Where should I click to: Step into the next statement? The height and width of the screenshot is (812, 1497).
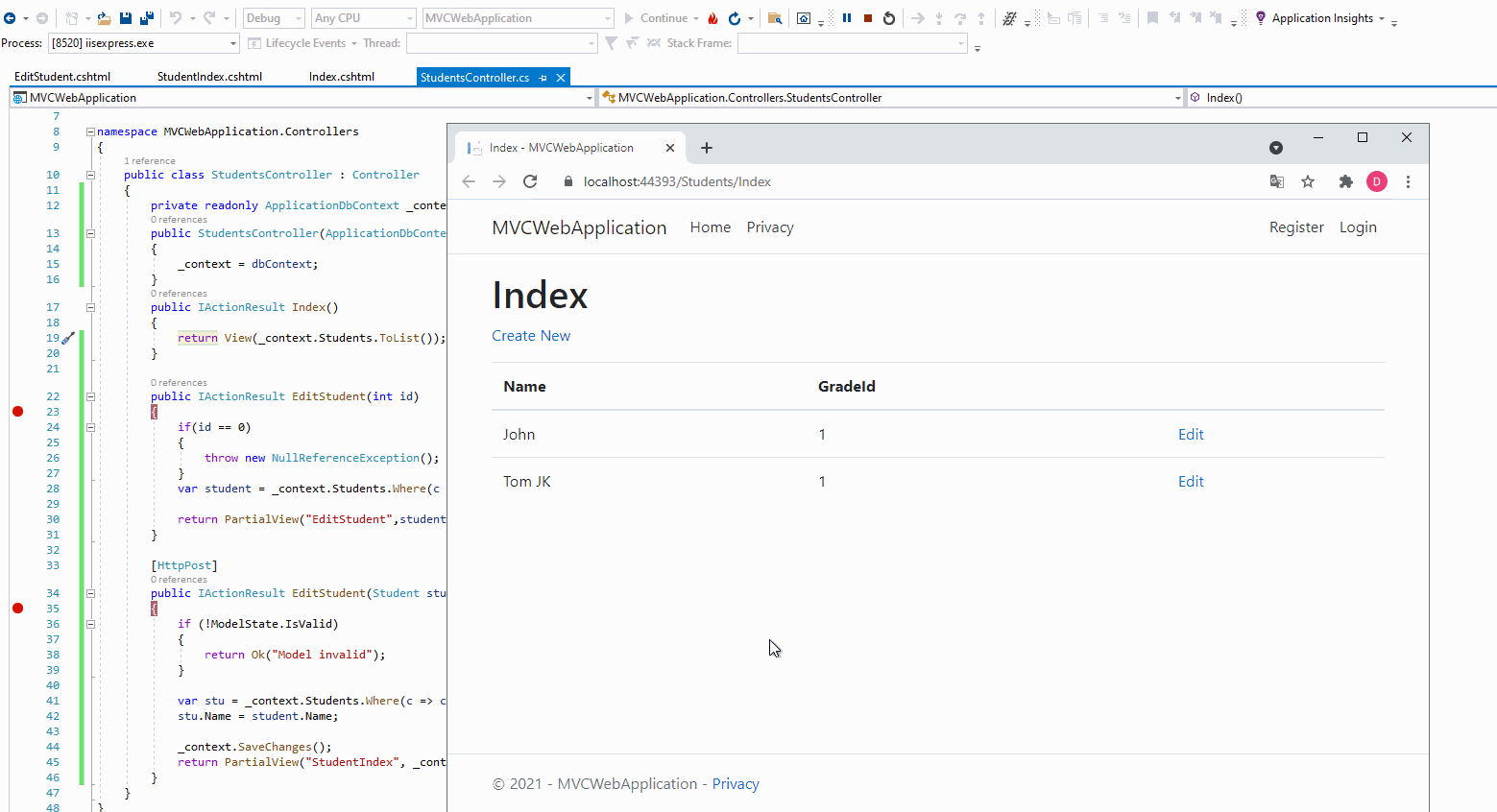pos(939,17)
